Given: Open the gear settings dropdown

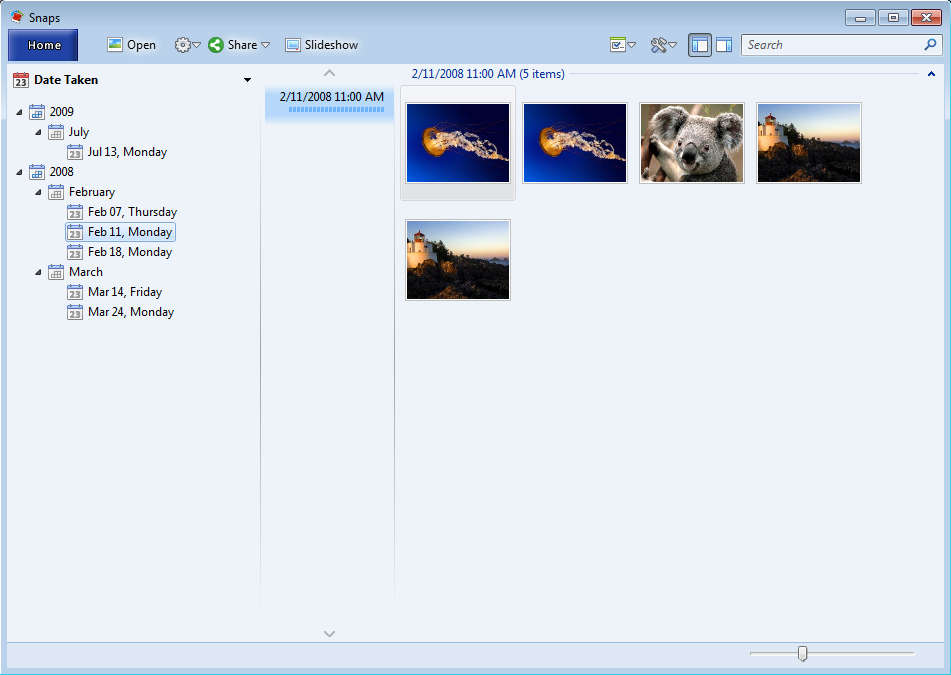Looking at the screenshot, I should pyautogui.click(x=187, y=45).
